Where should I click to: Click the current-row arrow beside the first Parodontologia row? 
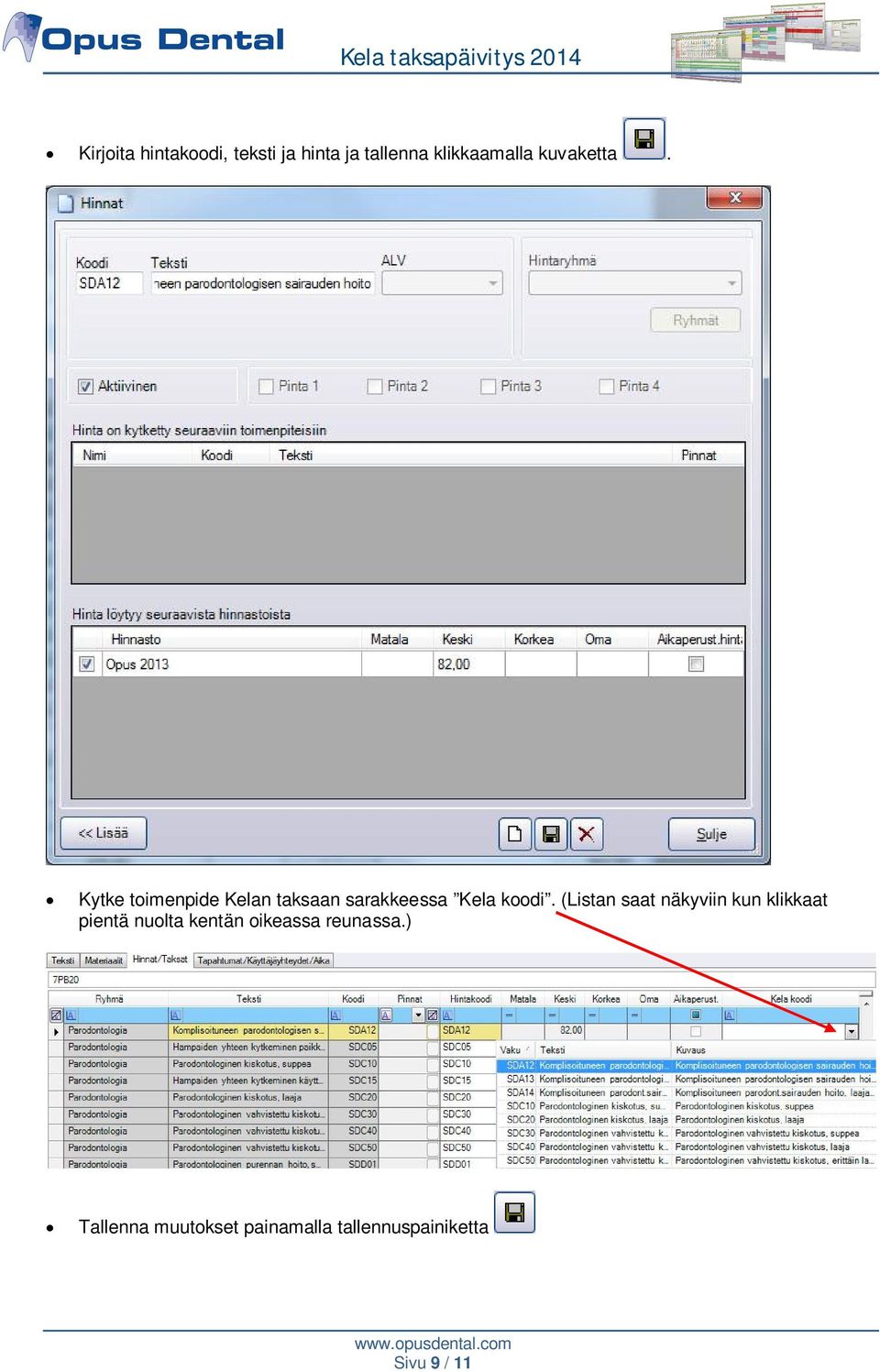[56, 1032]
